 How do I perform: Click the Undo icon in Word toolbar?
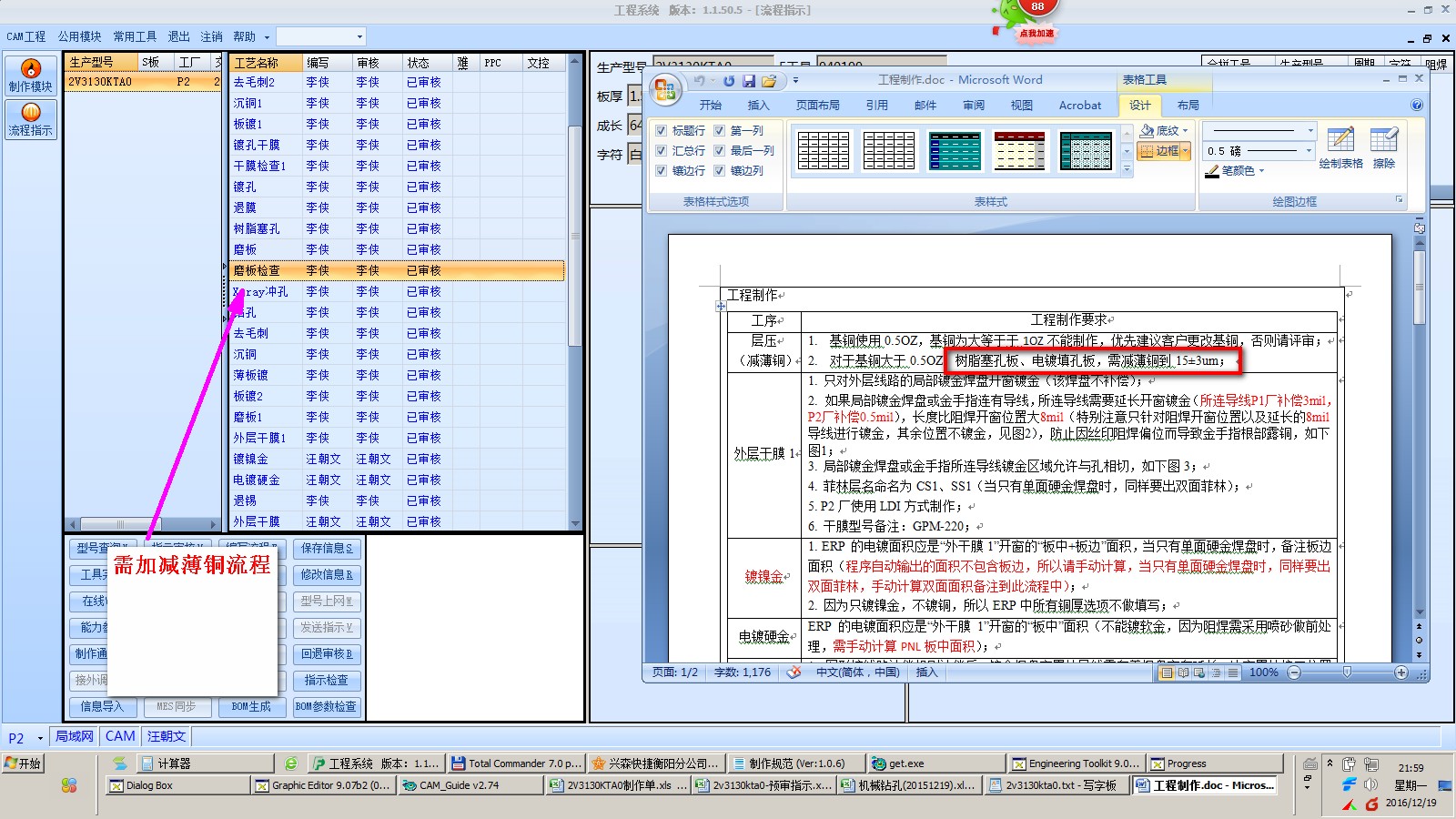coord(700,81)
